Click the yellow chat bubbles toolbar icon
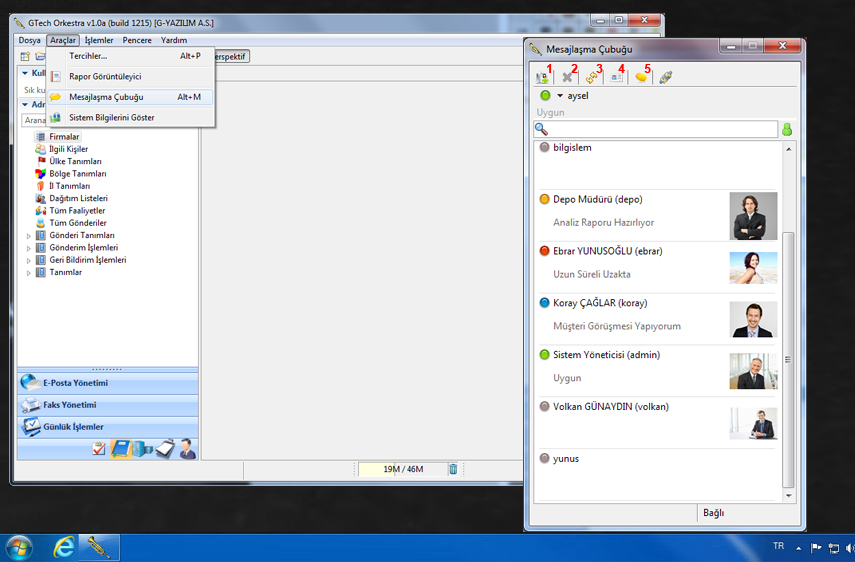The image size is (855, 562). click(x=641, y=77)
